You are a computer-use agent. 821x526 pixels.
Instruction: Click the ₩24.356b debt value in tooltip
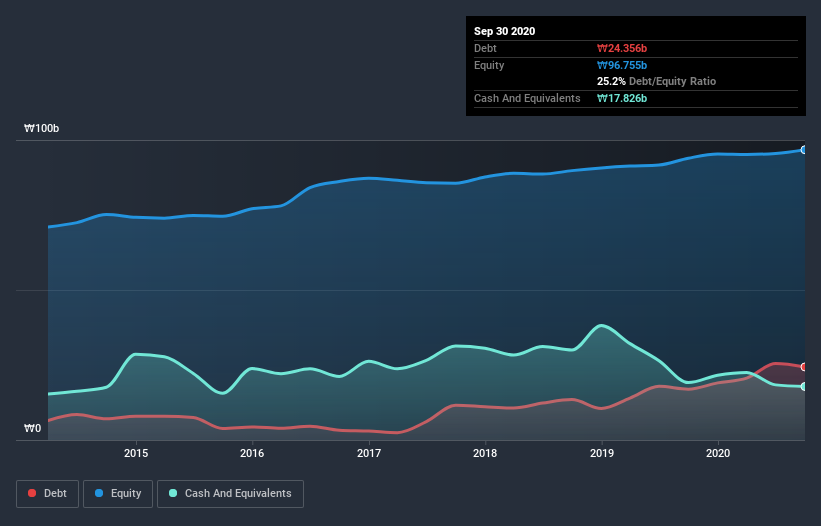pos(622,48)
